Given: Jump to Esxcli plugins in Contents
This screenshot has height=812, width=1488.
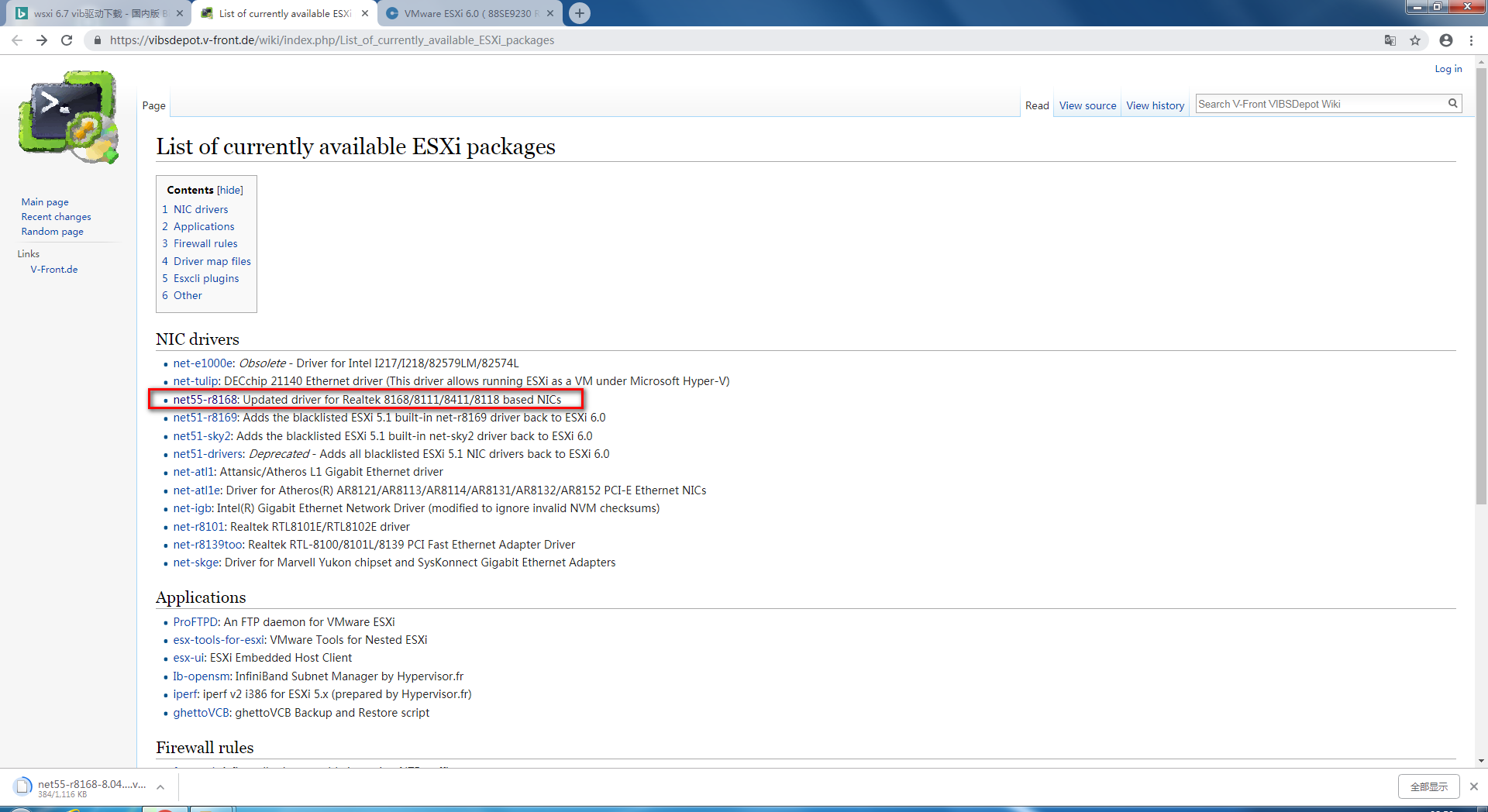Looking at the screenshot, I should (206, 278).
